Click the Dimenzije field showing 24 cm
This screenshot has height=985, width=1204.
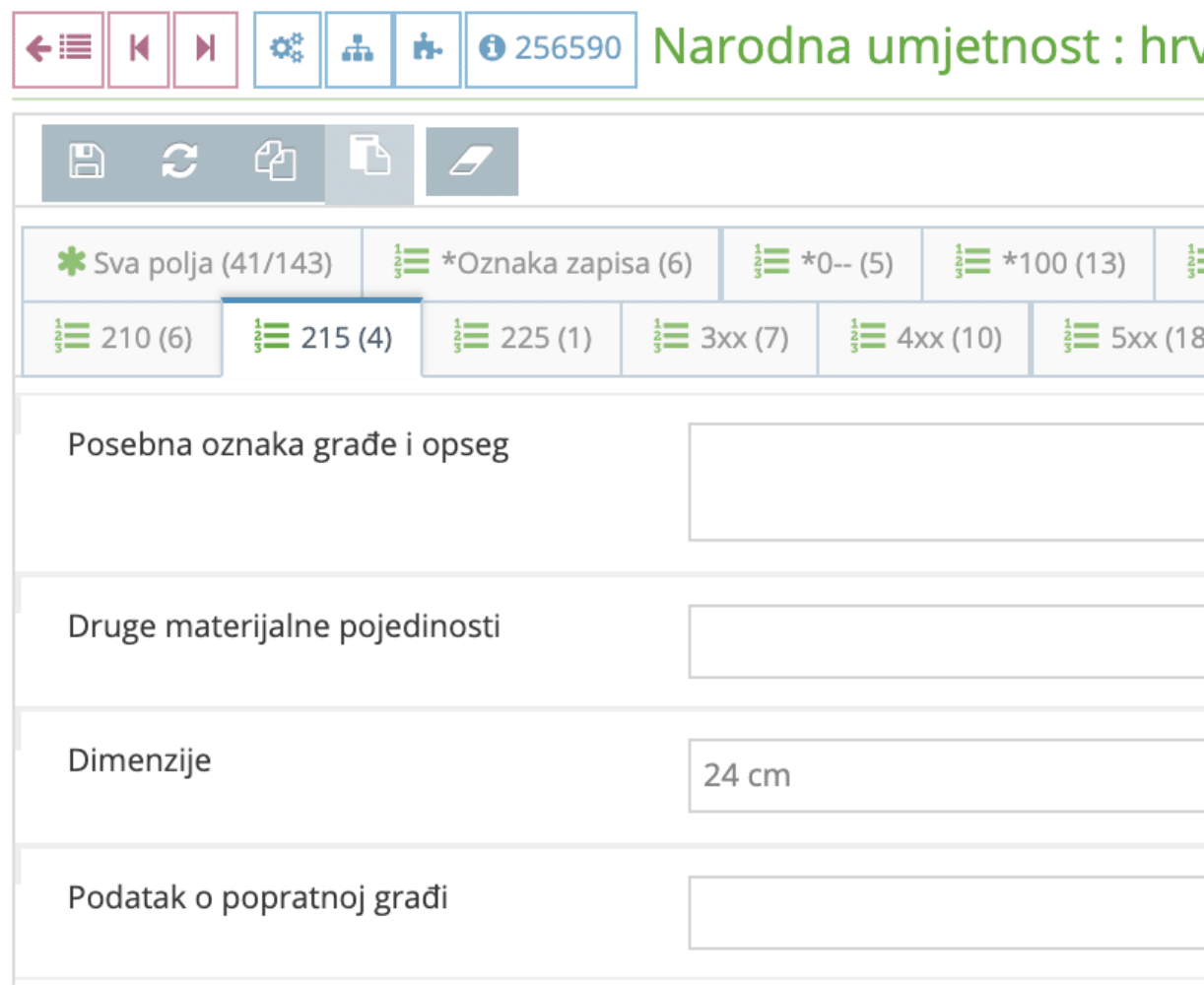[936, 775]
